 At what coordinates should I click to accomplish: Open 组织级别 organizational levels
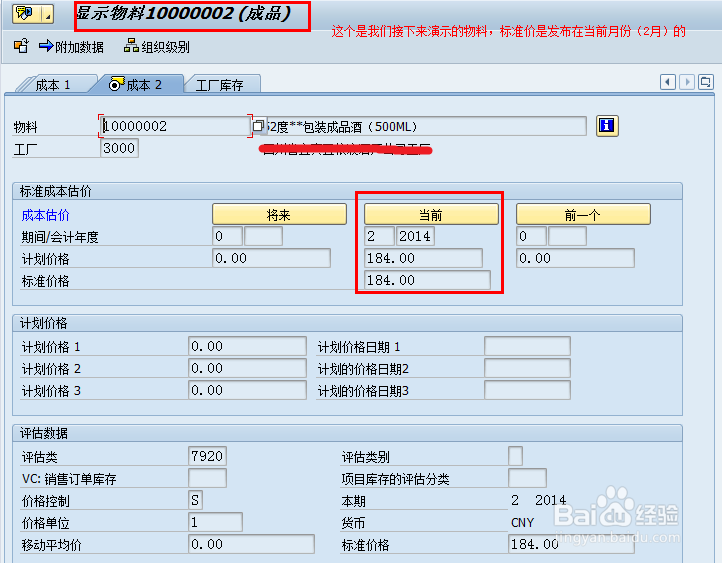pos(157,46)
